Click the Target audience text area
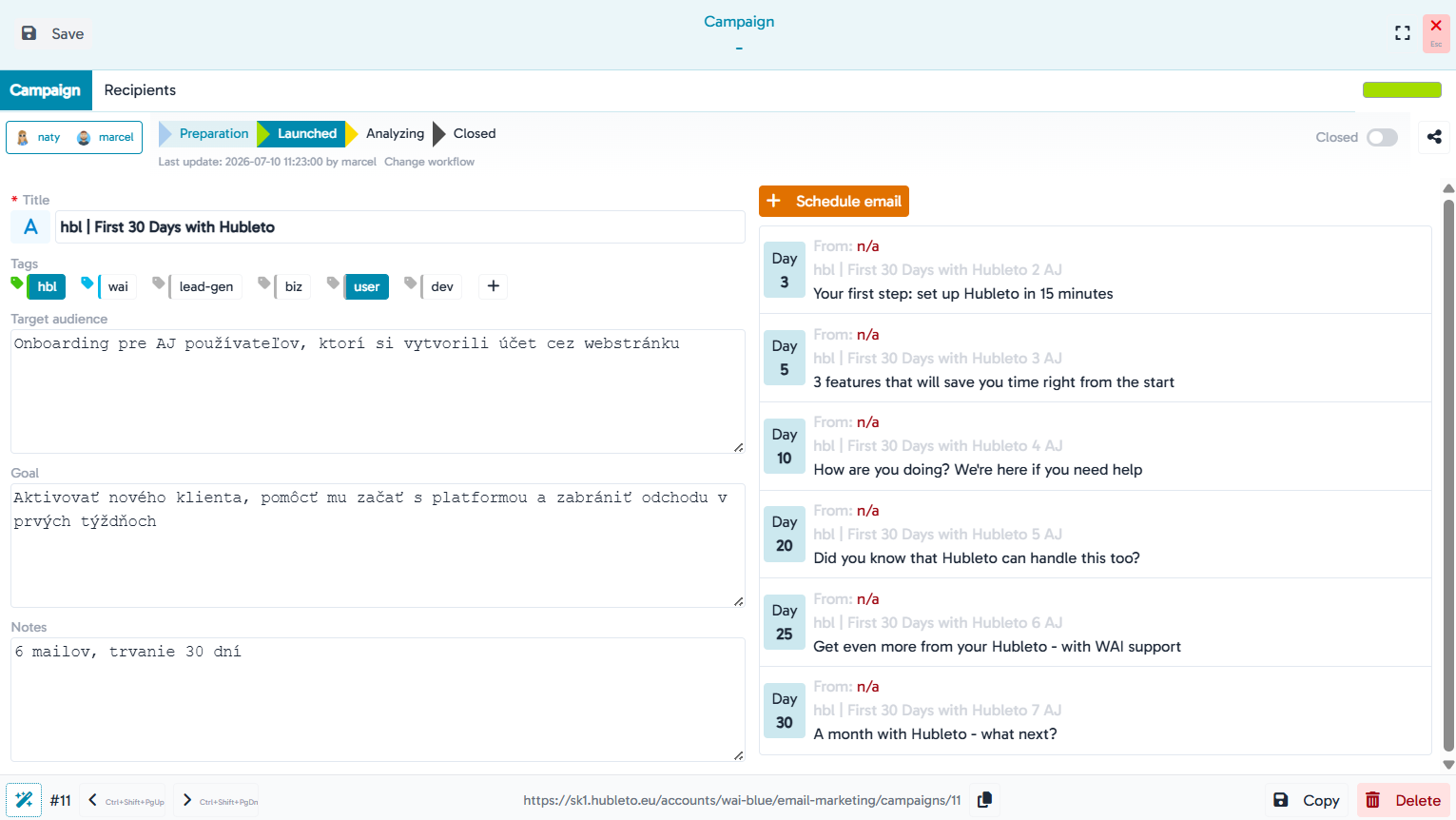Viewport: 1456px width, 820px height. pyautogui.click(x=378, y=391)
